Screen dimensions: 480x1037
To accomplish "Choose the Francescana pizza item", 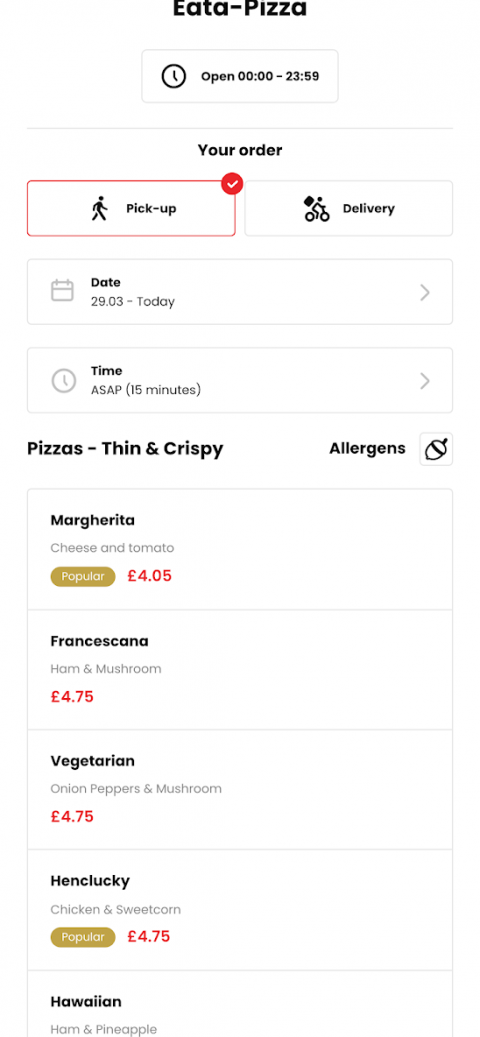I will click(240, 669).
